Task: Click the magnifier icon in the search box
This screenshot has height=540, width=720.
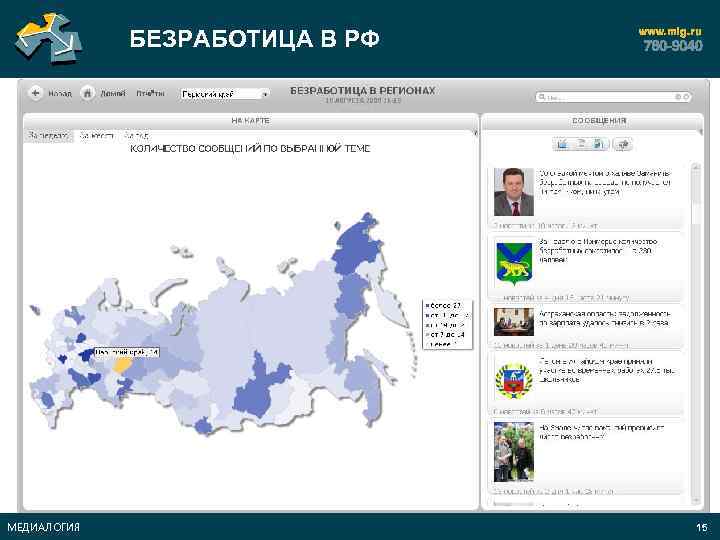Action: [542, 97]
